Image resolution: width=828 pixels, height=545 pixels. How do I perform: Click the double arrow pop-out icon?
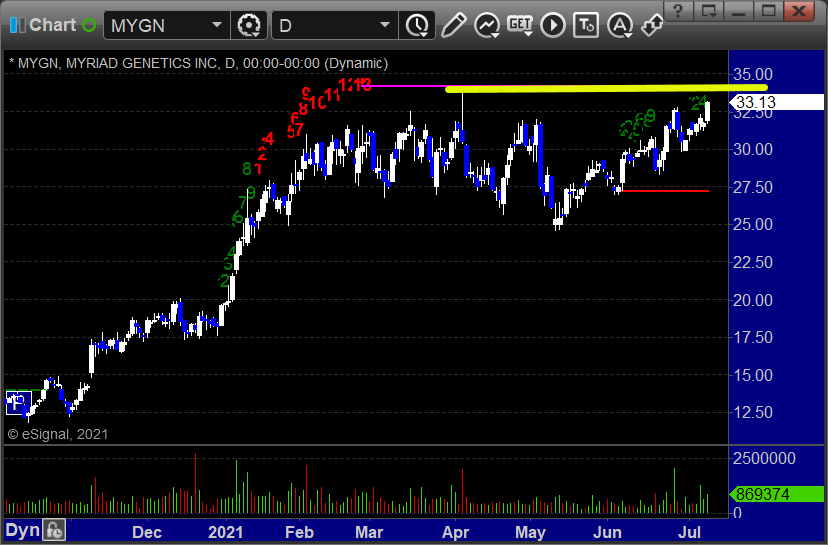[652, 25]
